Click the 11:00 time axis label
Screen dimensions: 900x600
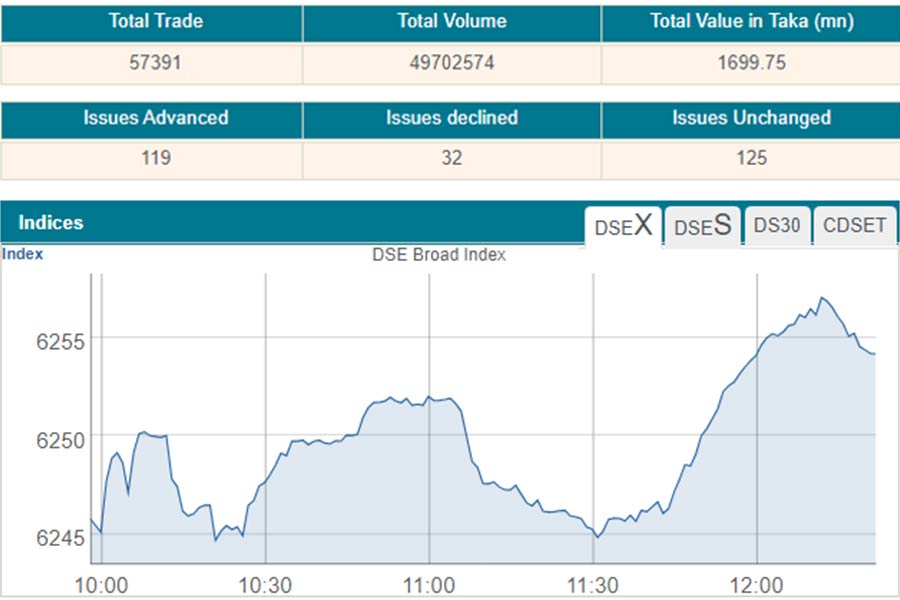click(x=429, y=585)
